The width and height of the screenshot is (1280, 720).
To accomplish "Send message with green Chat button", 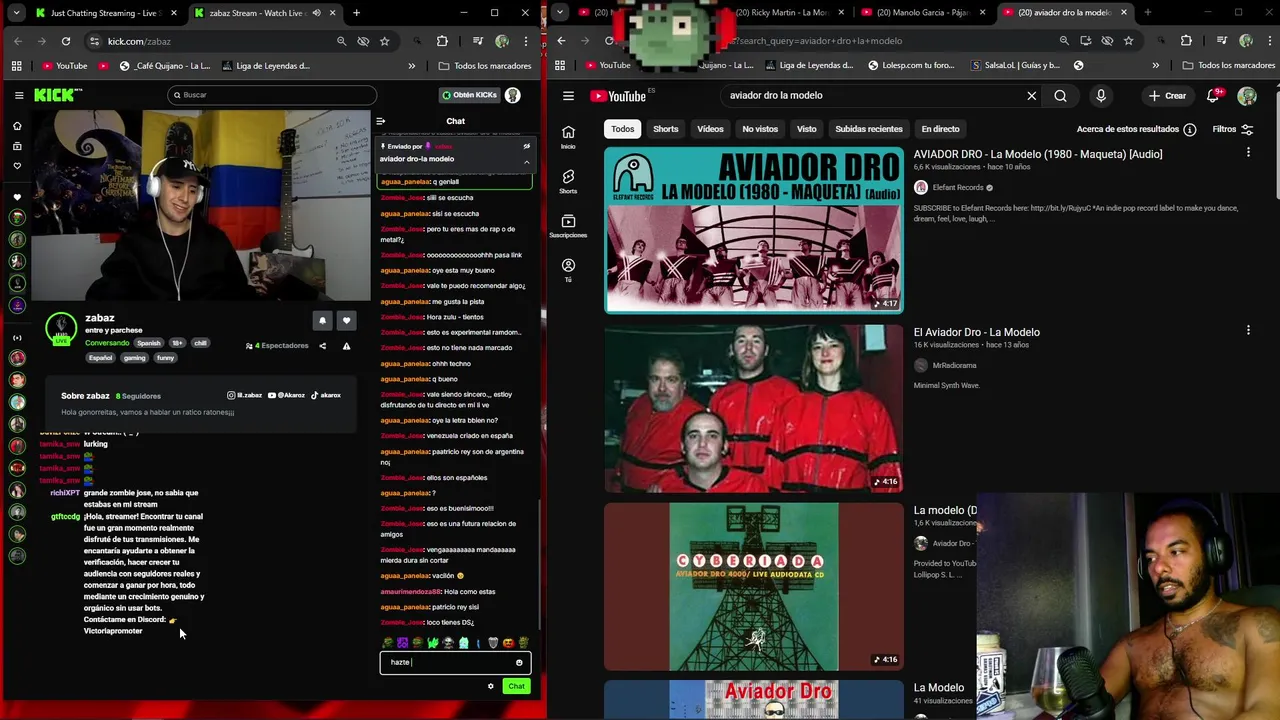I will point(516,686).
